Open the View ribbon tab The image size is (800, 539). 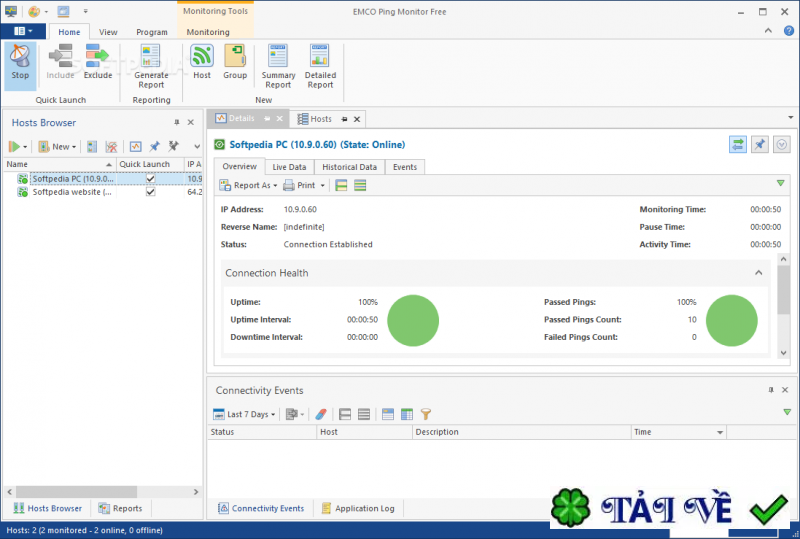coord(108,32)
